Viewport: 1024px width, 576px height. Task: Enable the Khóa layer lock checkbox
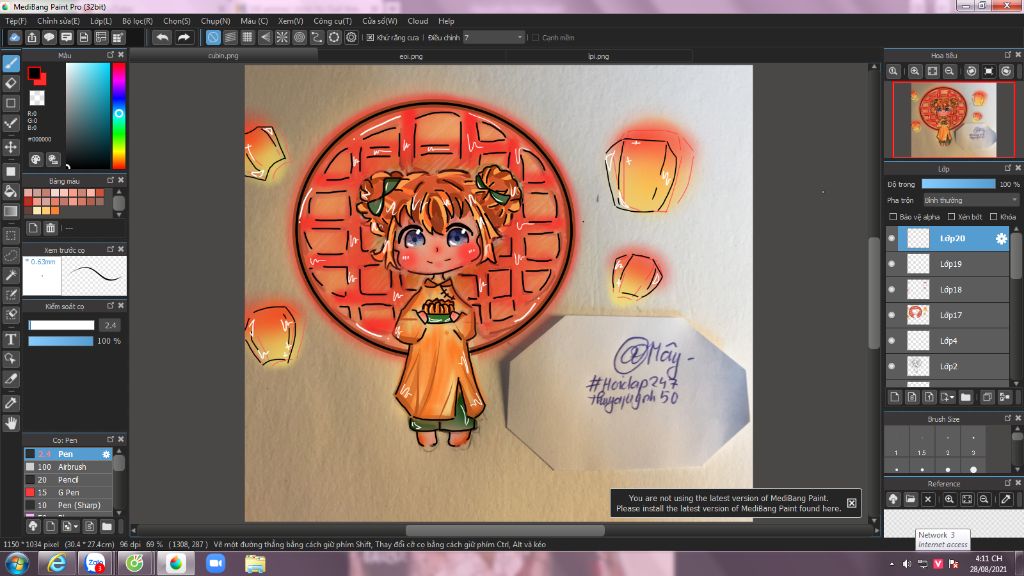(x=994, y=217)
